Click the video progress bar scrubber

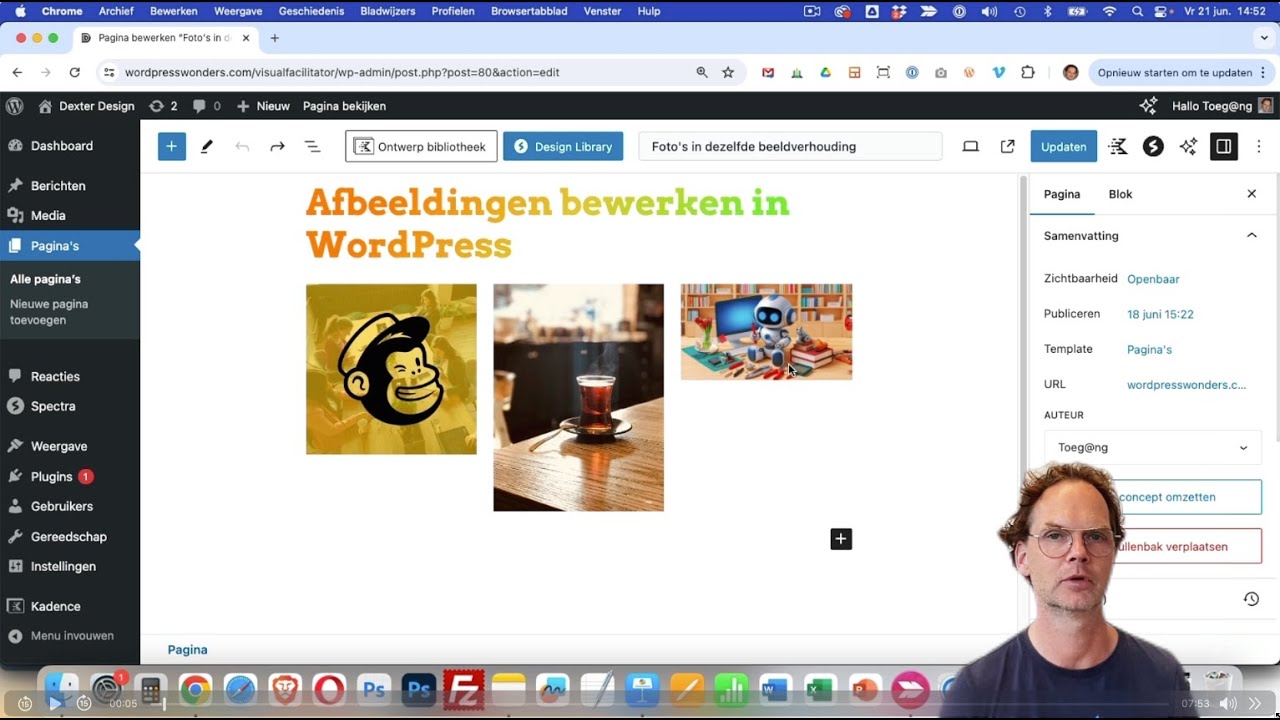point(164,704)
